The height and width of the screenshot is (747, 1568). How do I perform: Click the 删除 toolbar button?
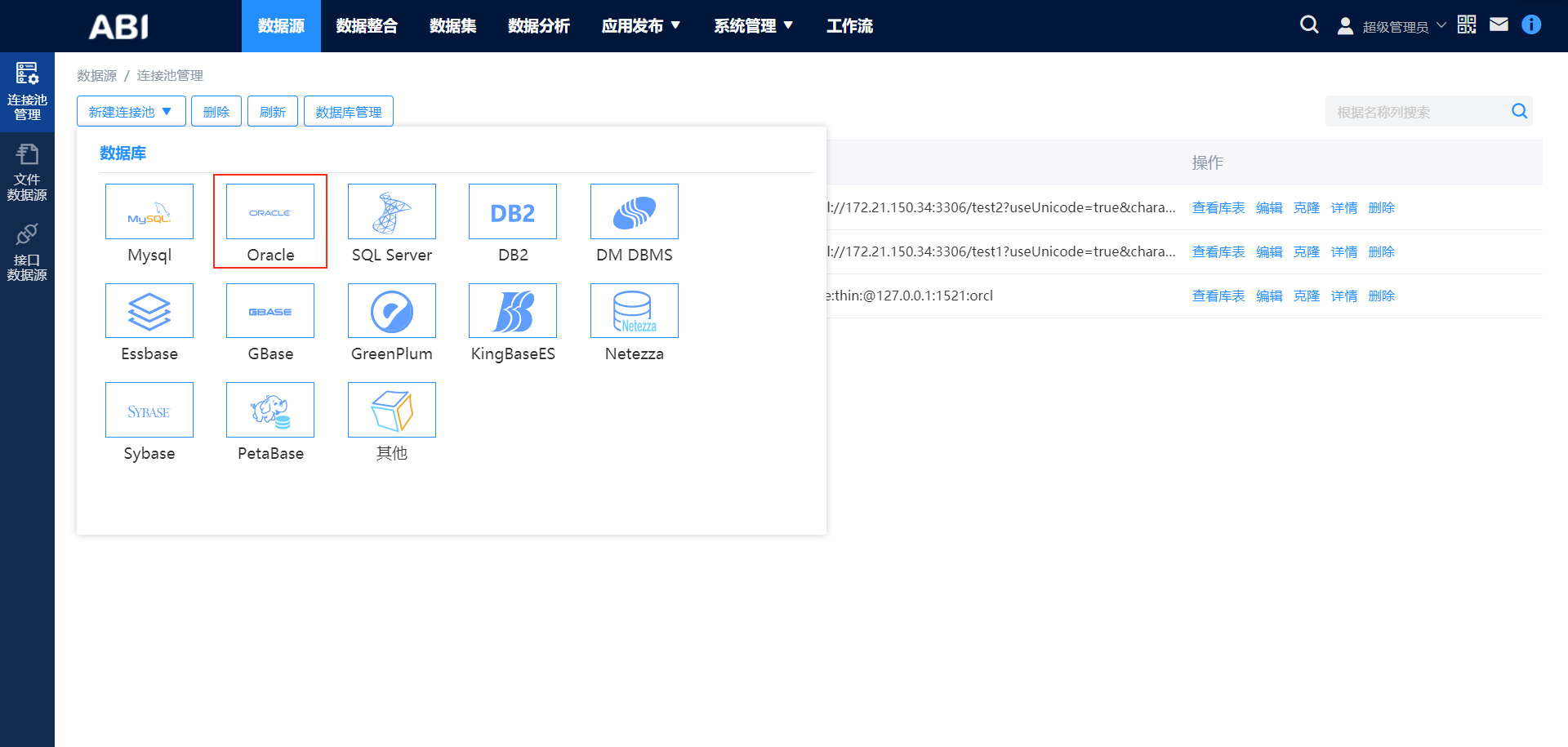click(x=216, y=111)
